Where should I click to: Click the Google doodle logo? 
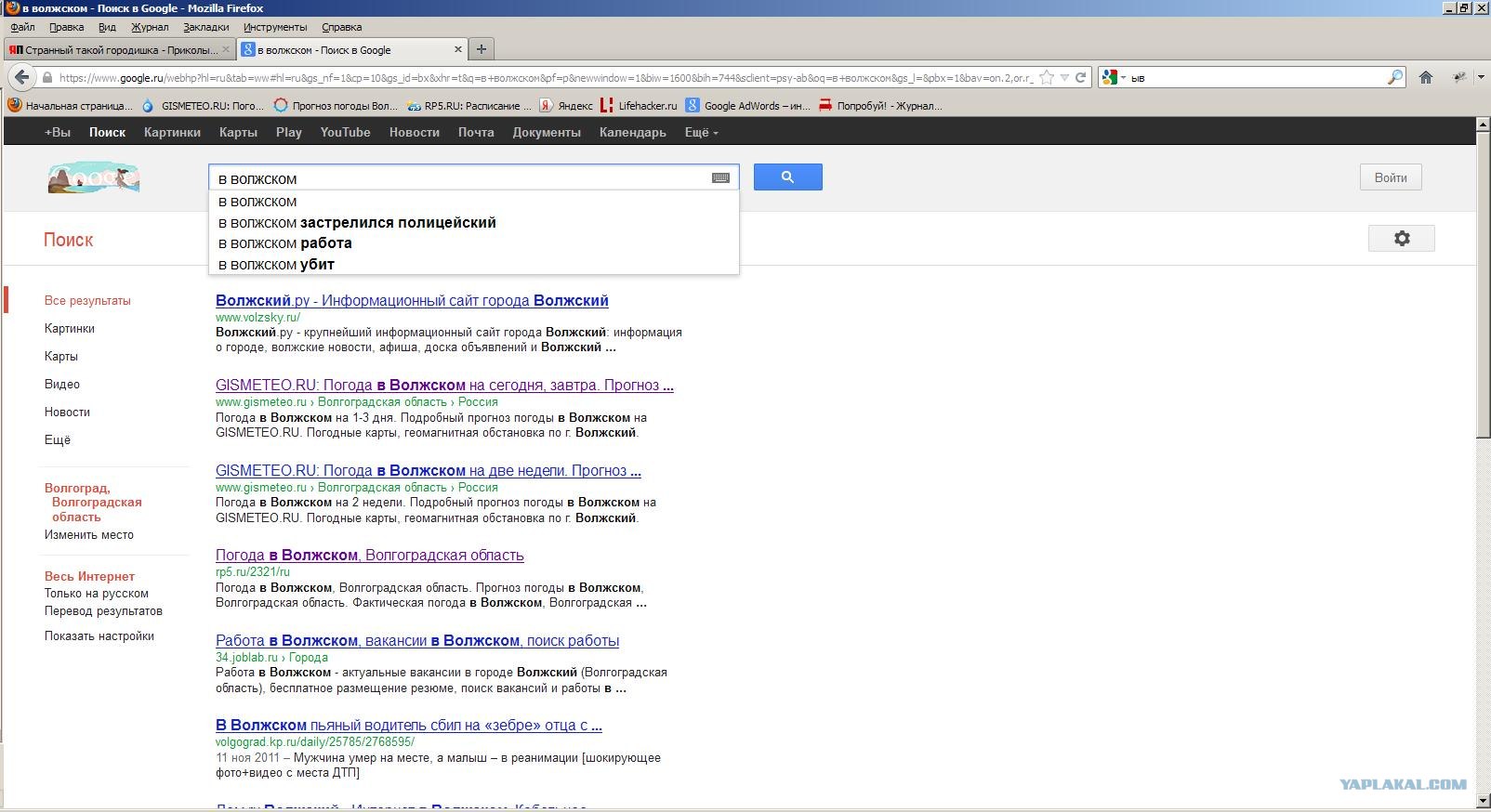[93, 177]
